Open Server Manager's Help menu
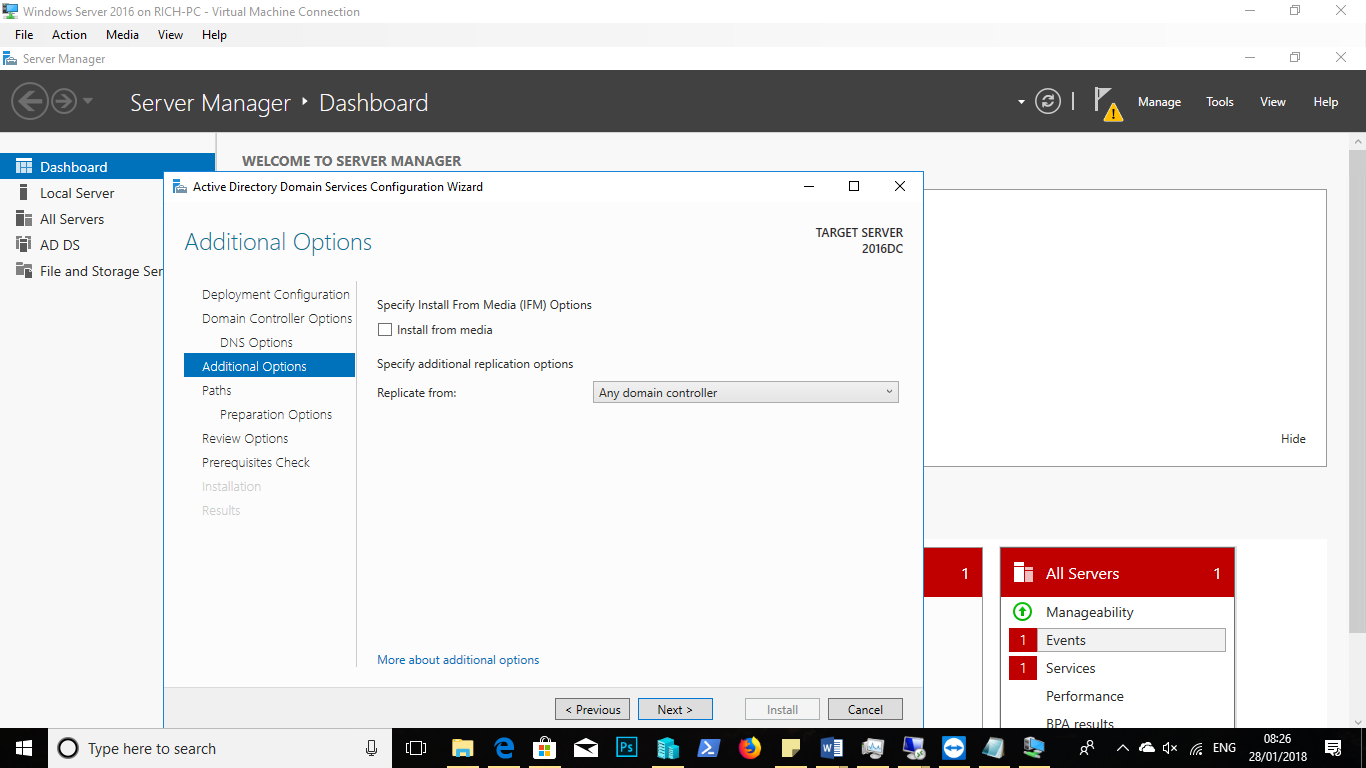 (1325, 102)
